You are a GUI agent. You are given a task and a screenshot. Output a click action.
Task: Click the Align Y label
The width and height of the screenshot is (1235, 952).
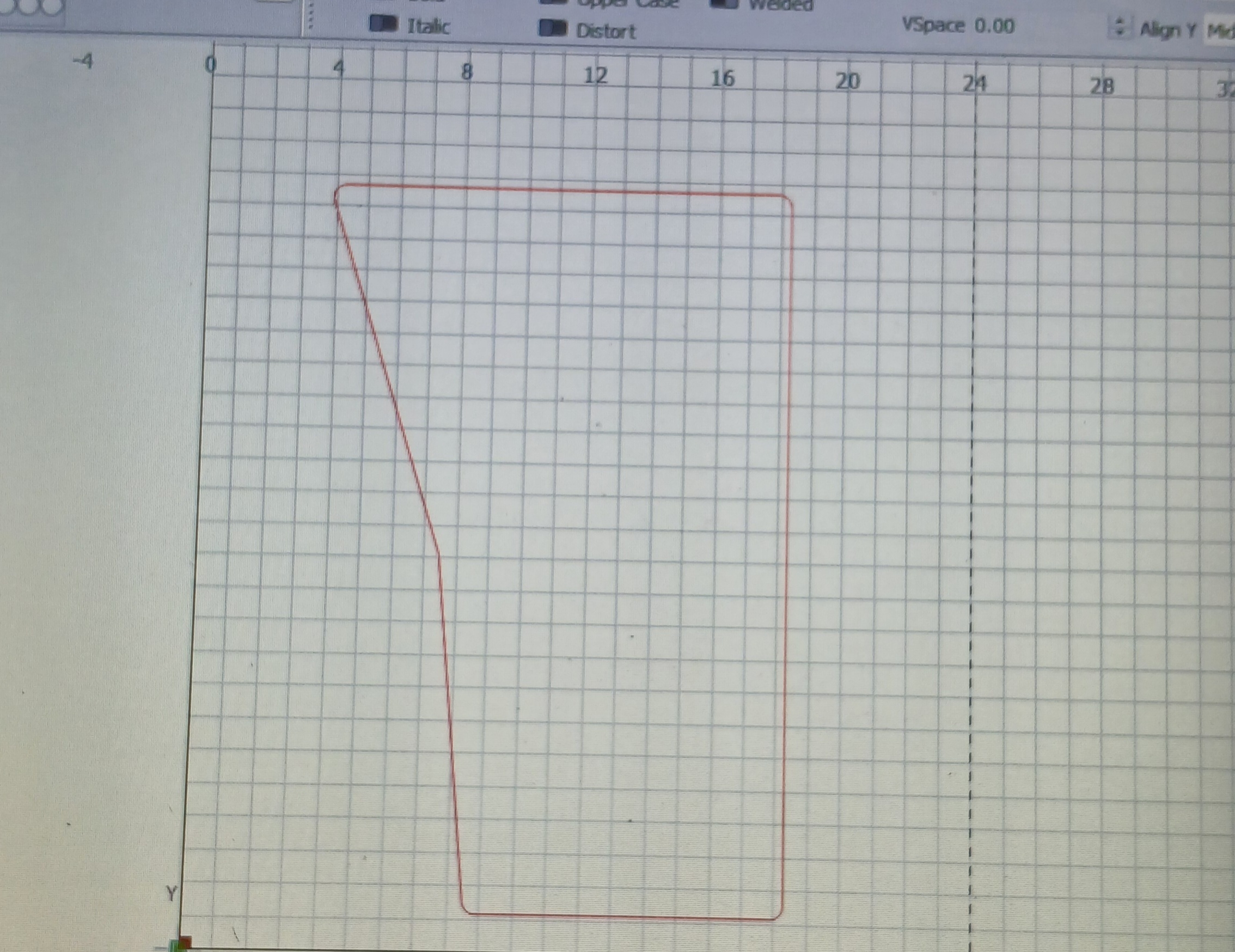pyautogui.click(x=1167, y=29)
